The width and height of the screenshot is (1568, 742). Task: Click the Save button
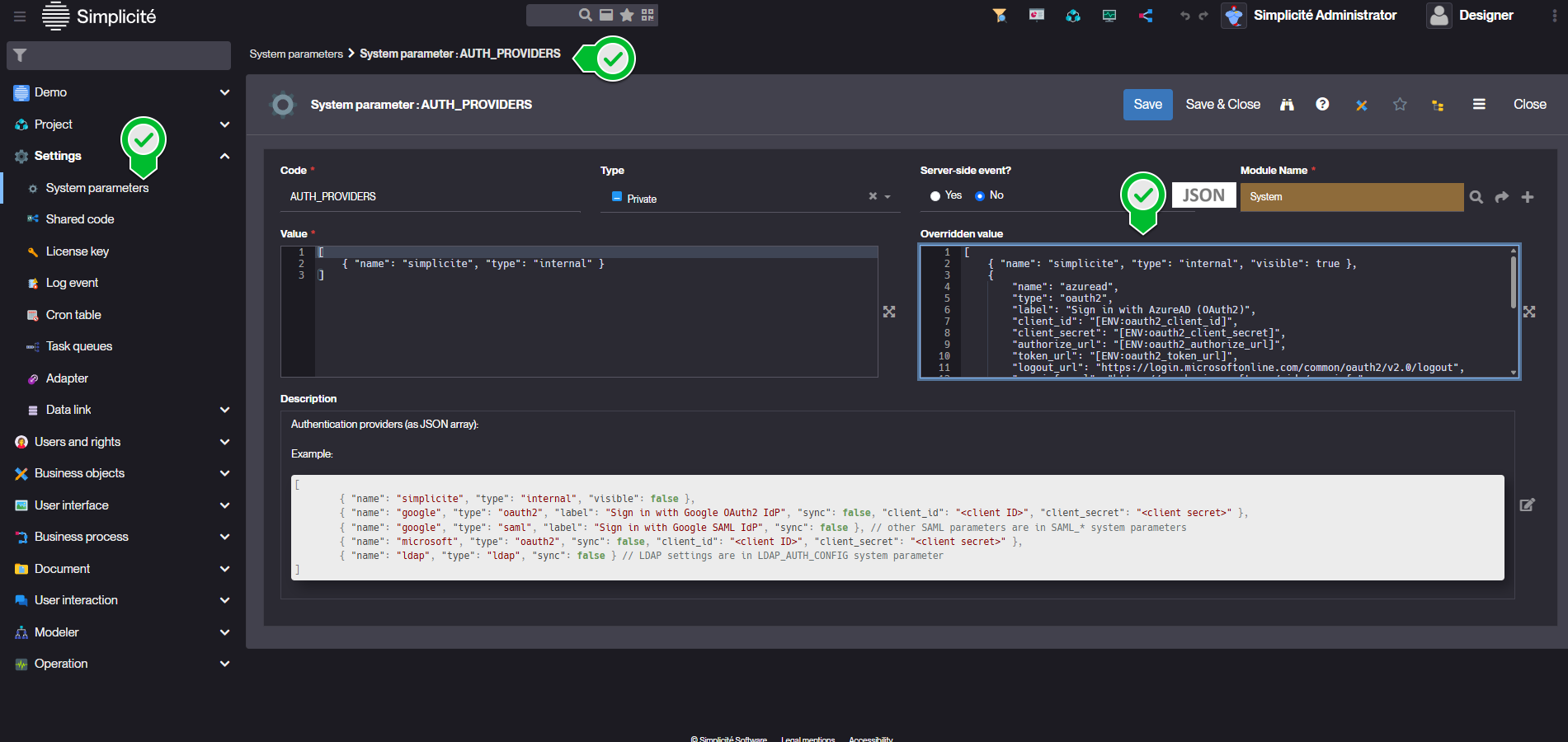coord(1147,105)
